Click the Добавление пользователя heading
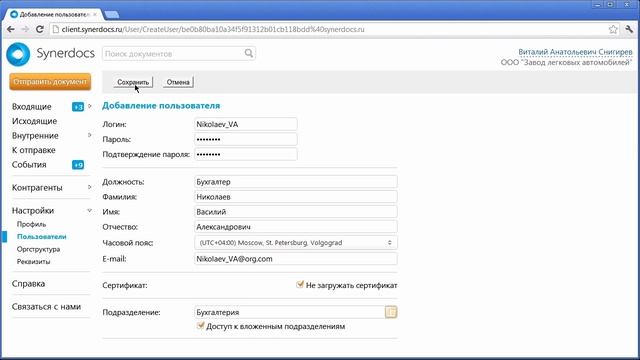This screenshot has width=640, height=360. pyautogui.click(x=161, y=106)
